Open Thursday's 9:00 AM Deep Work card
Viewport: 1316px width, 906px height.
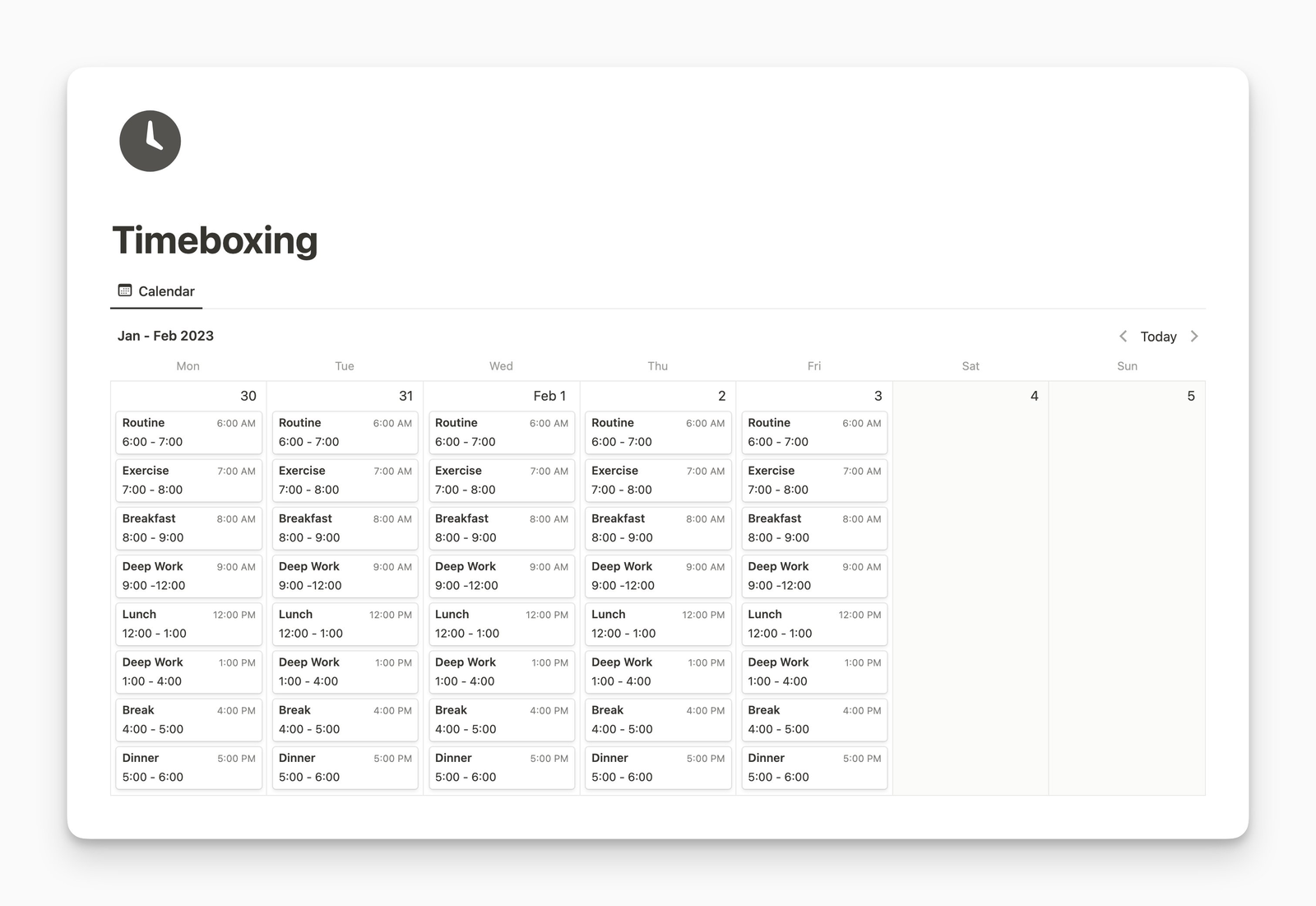pyautogui.click(x=657, y=575)
